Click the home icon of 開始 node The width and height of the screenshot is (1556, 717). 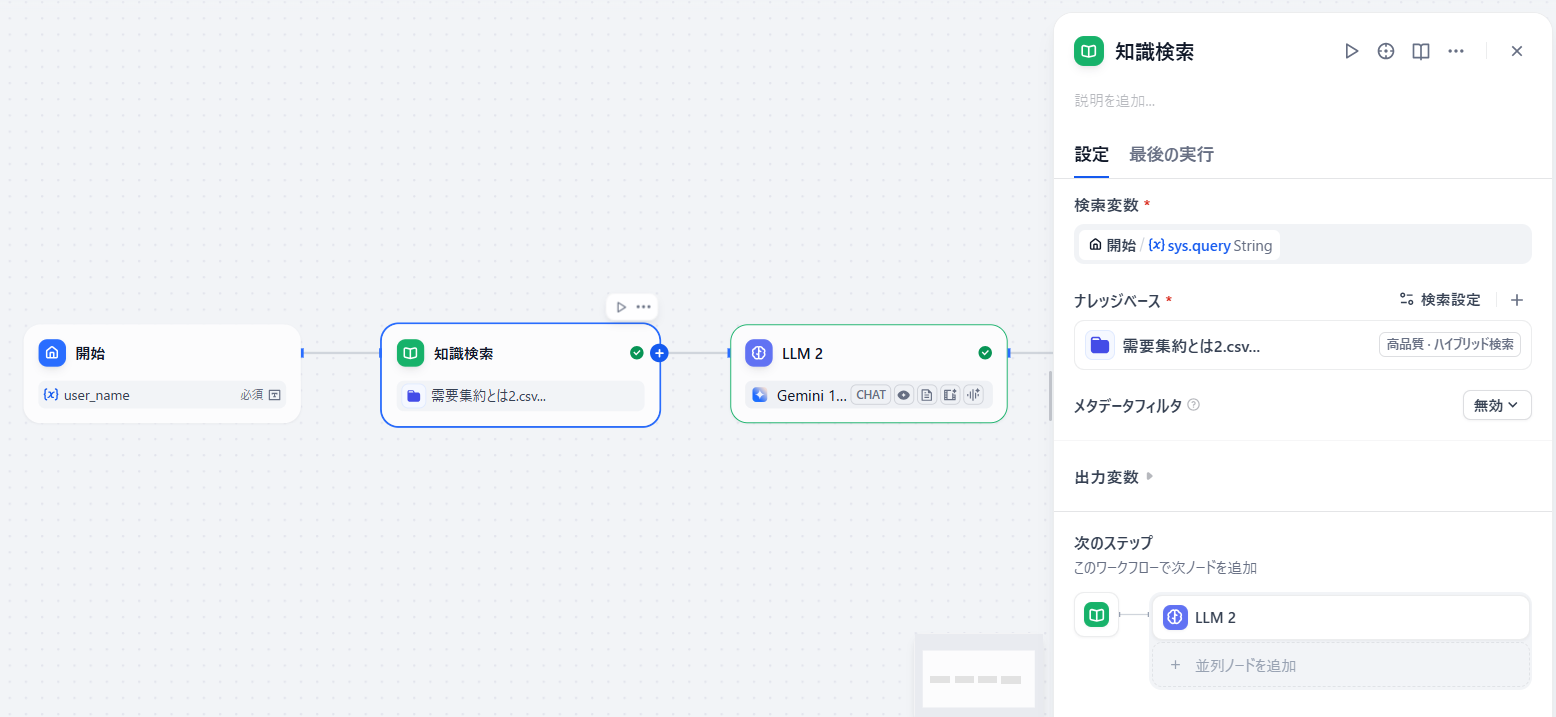pos(52,353)
